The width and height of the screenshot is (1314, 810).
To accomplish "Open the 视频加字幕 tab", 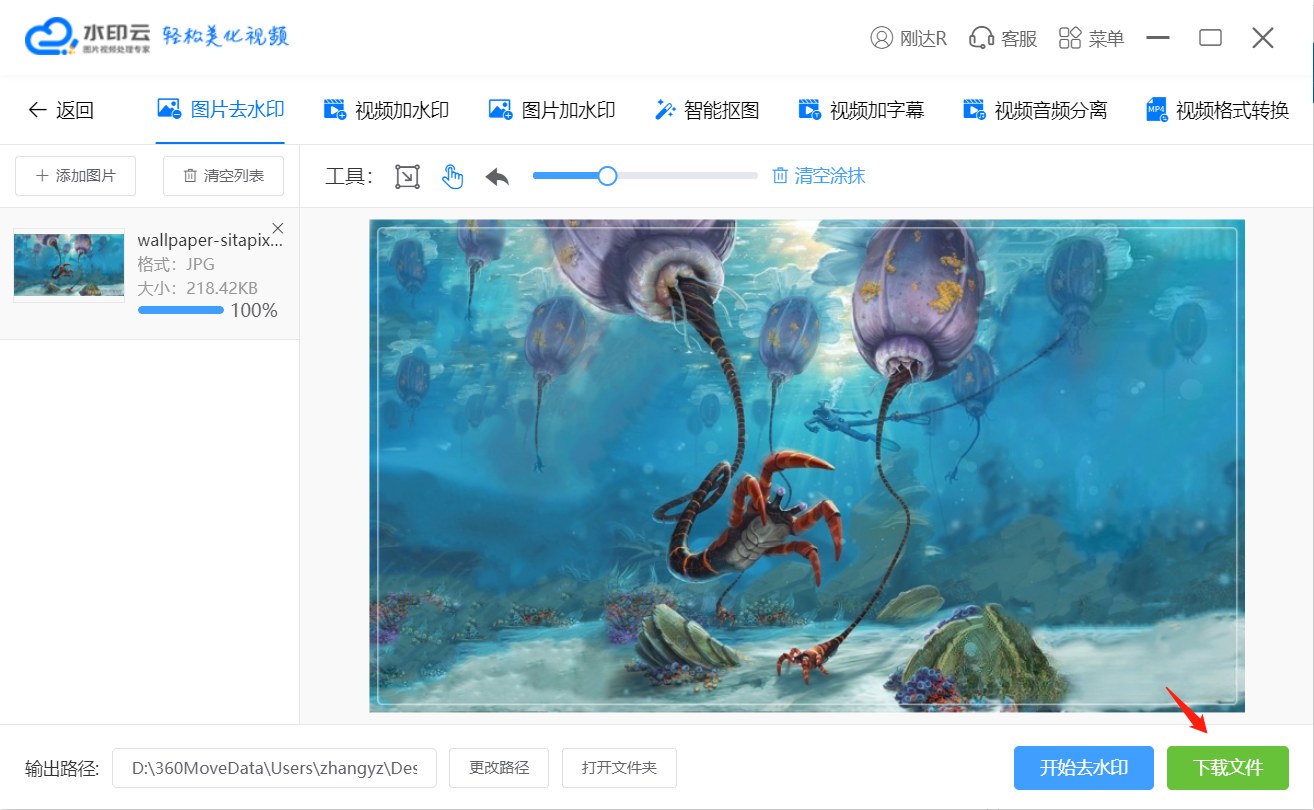I will pyautogui.click(x=861, y=110).
